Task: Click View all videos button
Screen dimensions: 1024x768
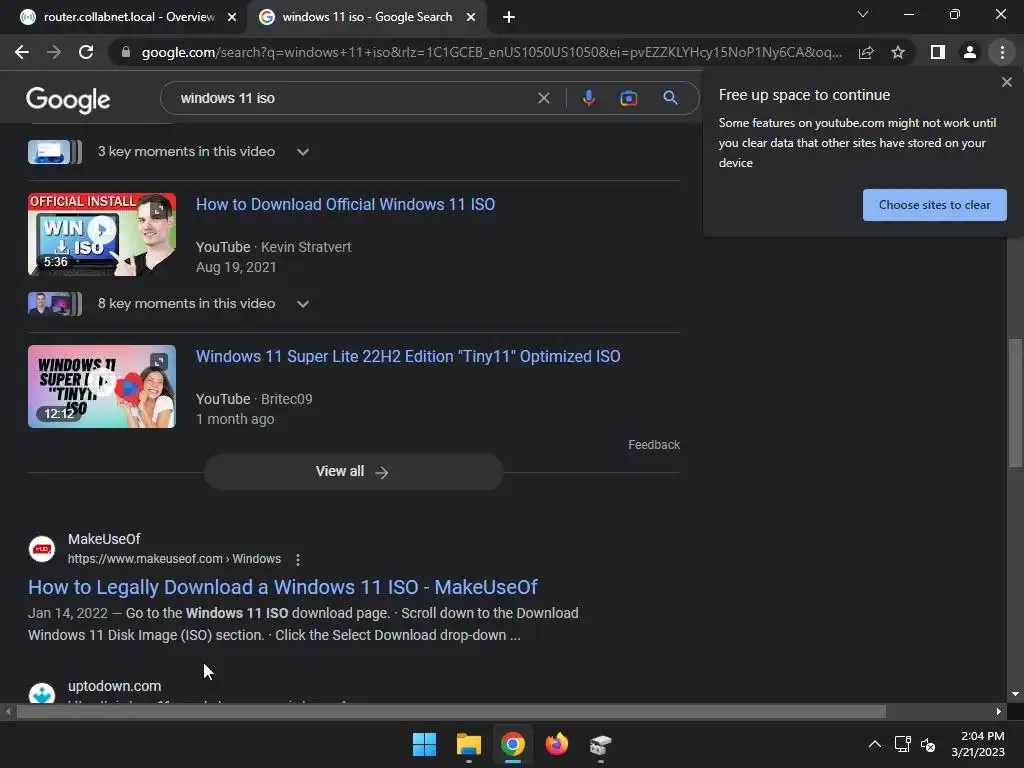Action: [353, 472]
